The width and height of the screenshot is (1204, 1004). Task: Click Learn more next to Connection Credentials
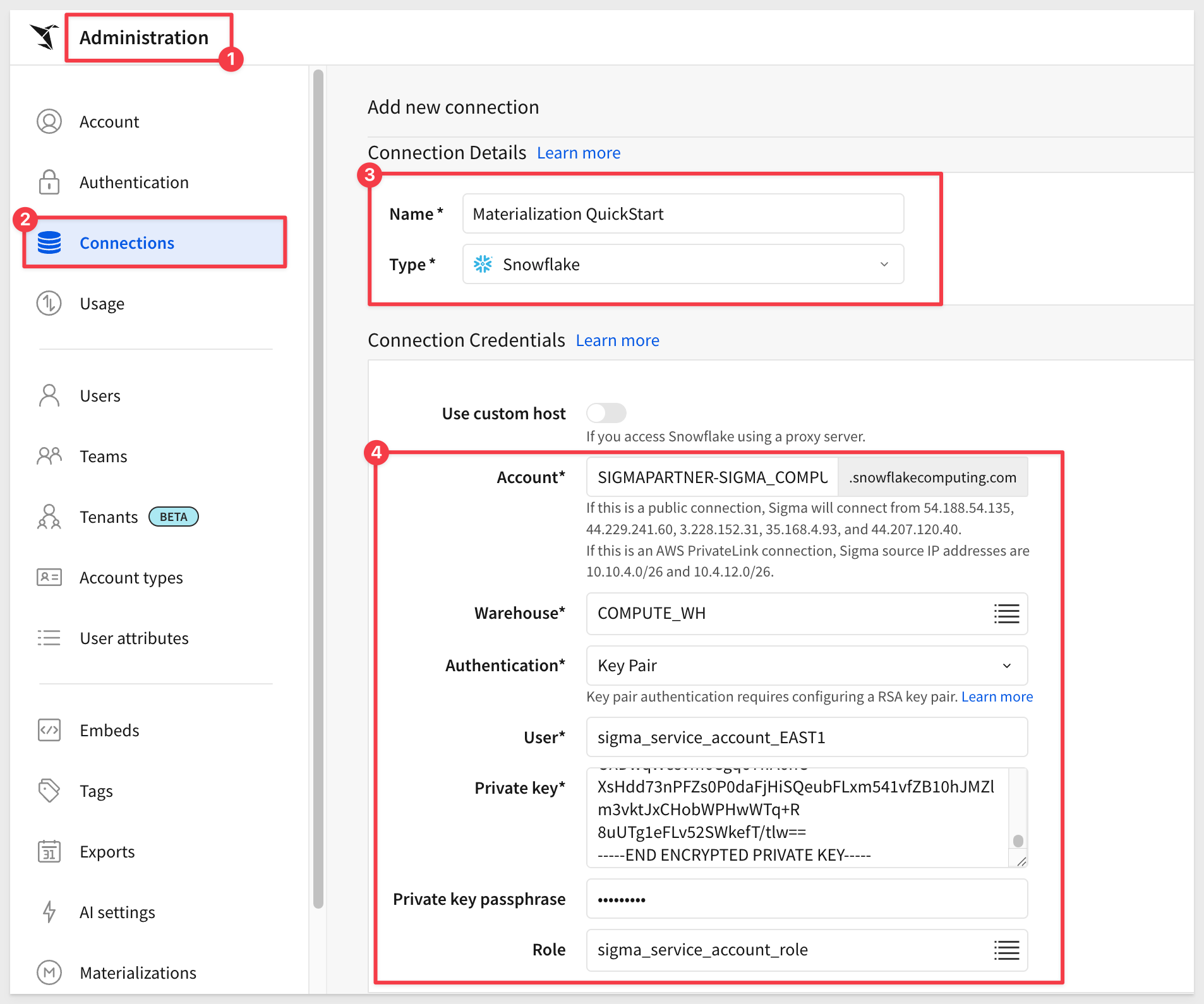tap(617, 340)
